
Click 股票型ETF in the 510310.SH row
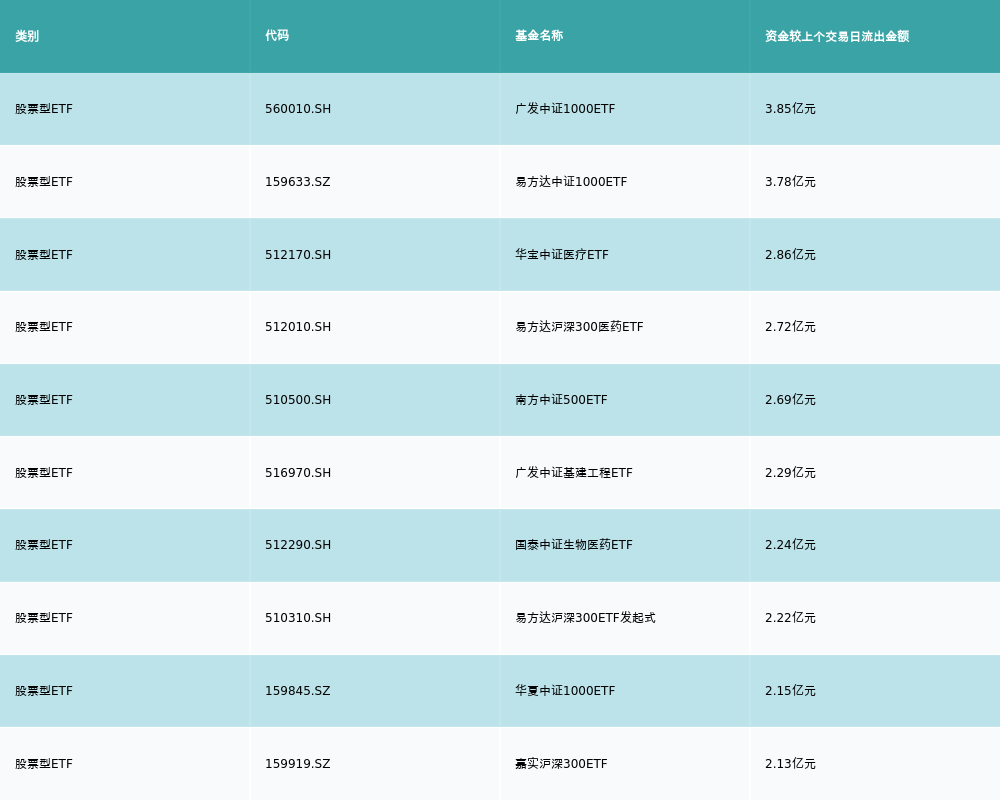point(44,618)
